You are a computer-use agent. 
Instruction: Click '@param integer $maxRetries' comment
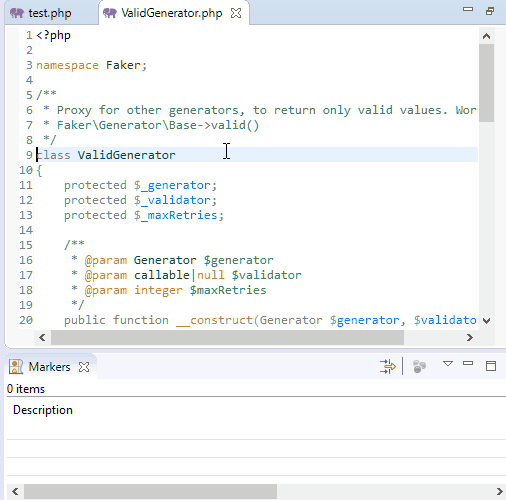click(x=175, y=290)
